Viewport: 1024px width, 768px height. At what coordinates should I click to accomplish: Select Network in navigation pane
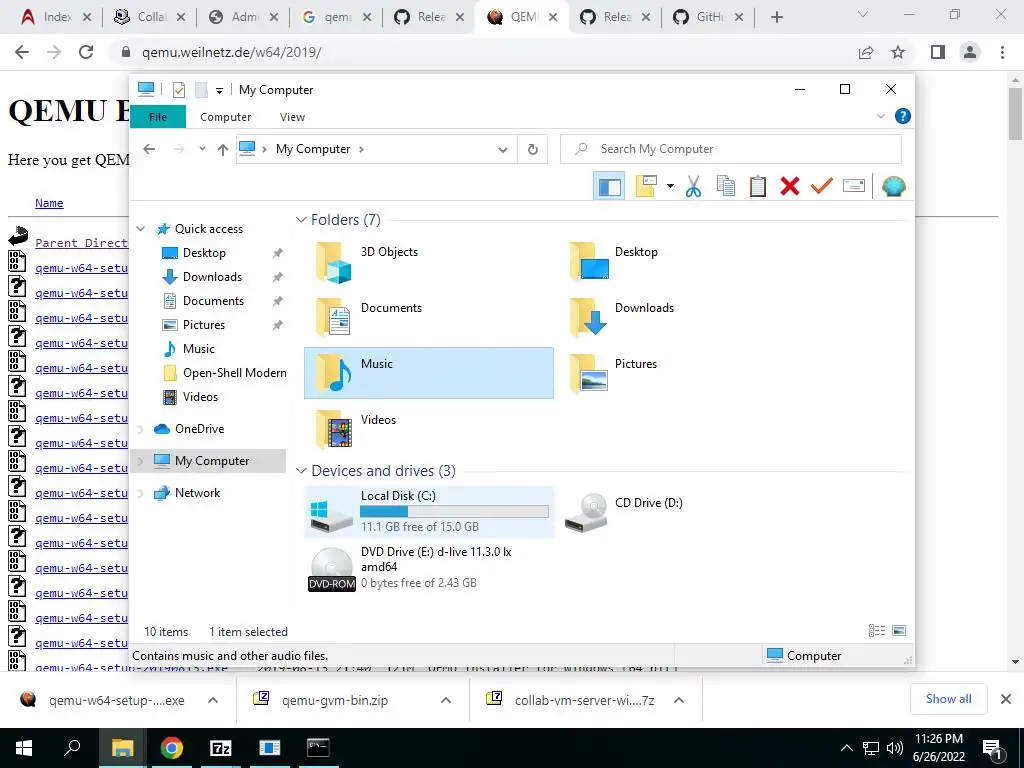197,493
